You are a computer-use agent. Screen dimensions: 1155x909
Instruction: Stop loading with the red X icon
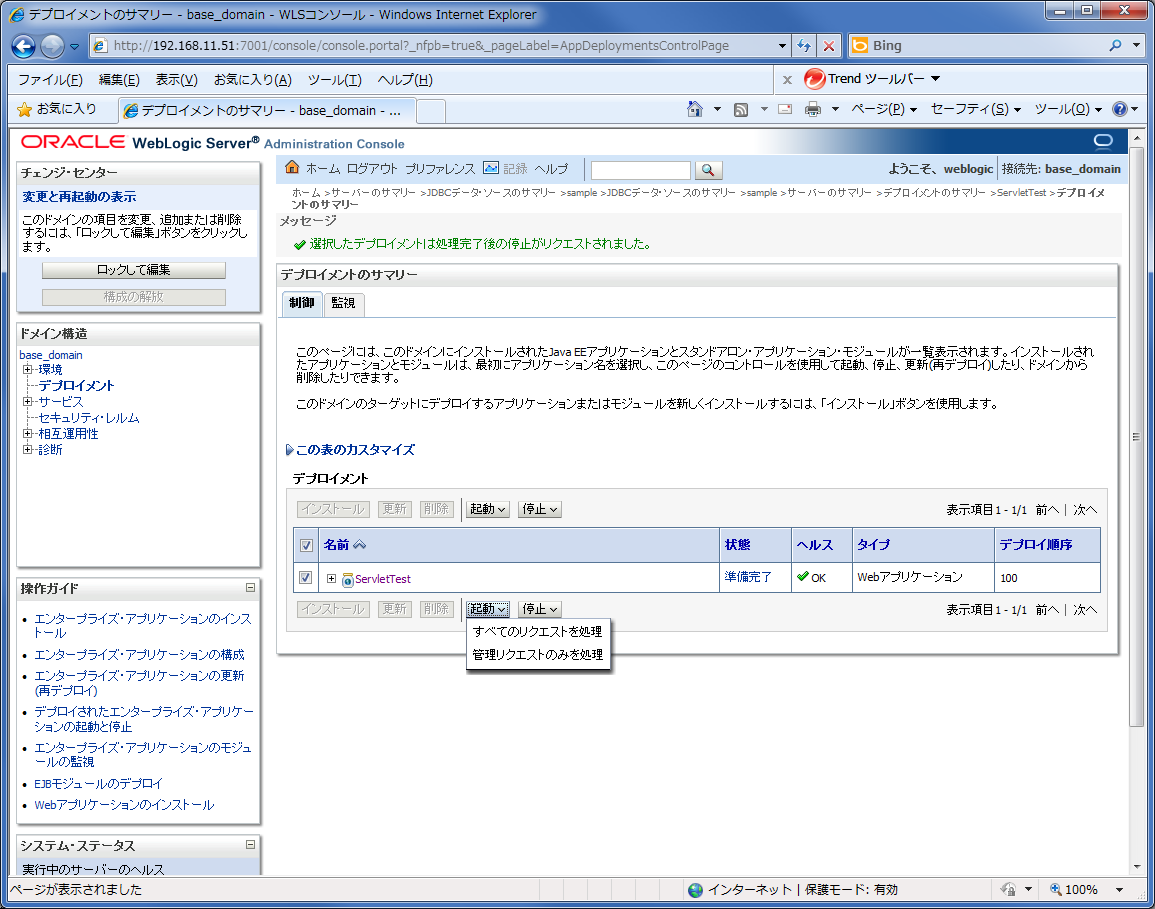click(829, 46)
